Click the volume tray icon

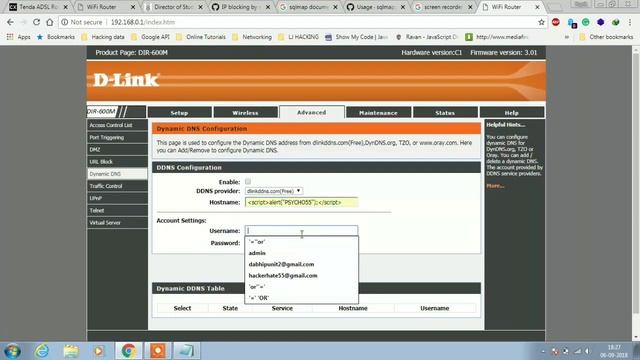tap(587, 351)
